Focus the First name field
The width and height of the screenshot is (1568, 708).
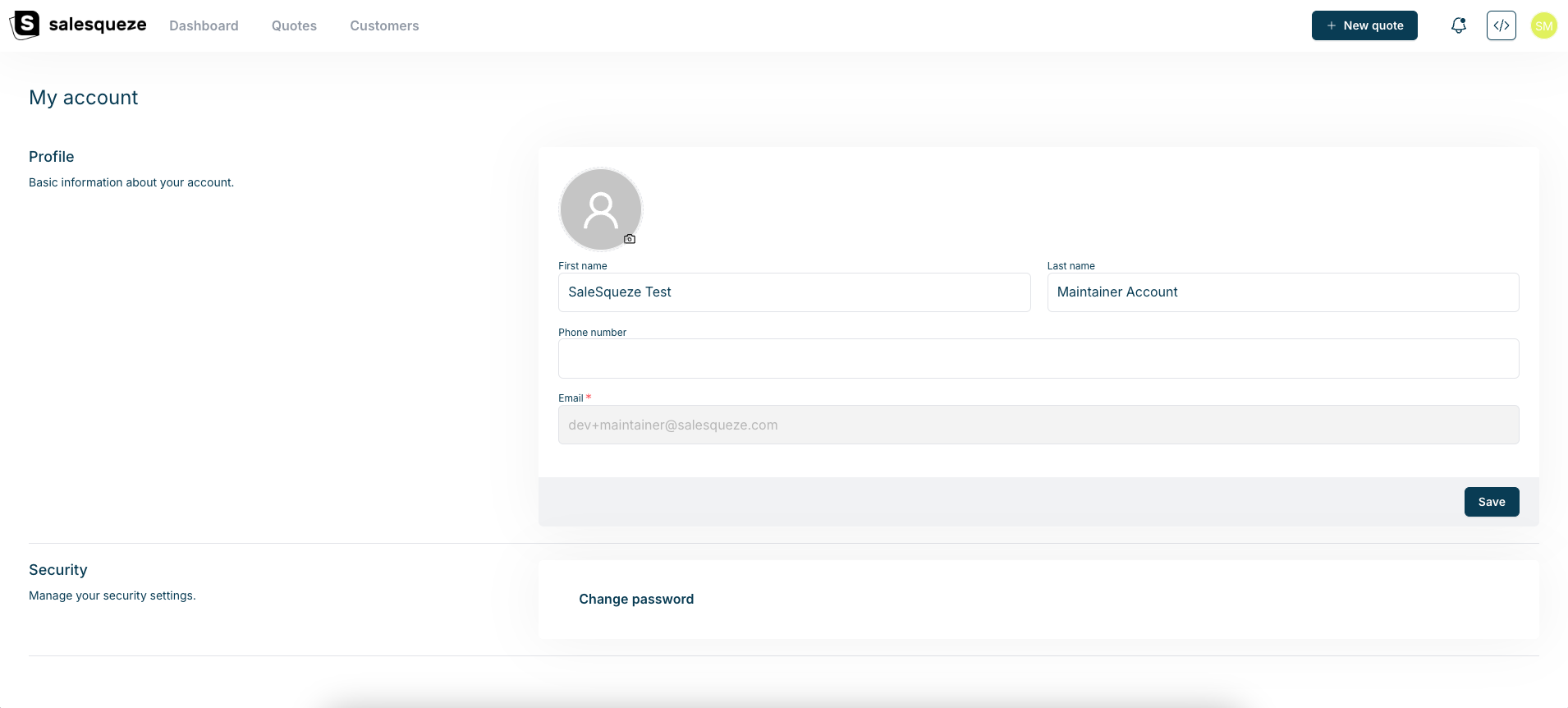[794, 292]
